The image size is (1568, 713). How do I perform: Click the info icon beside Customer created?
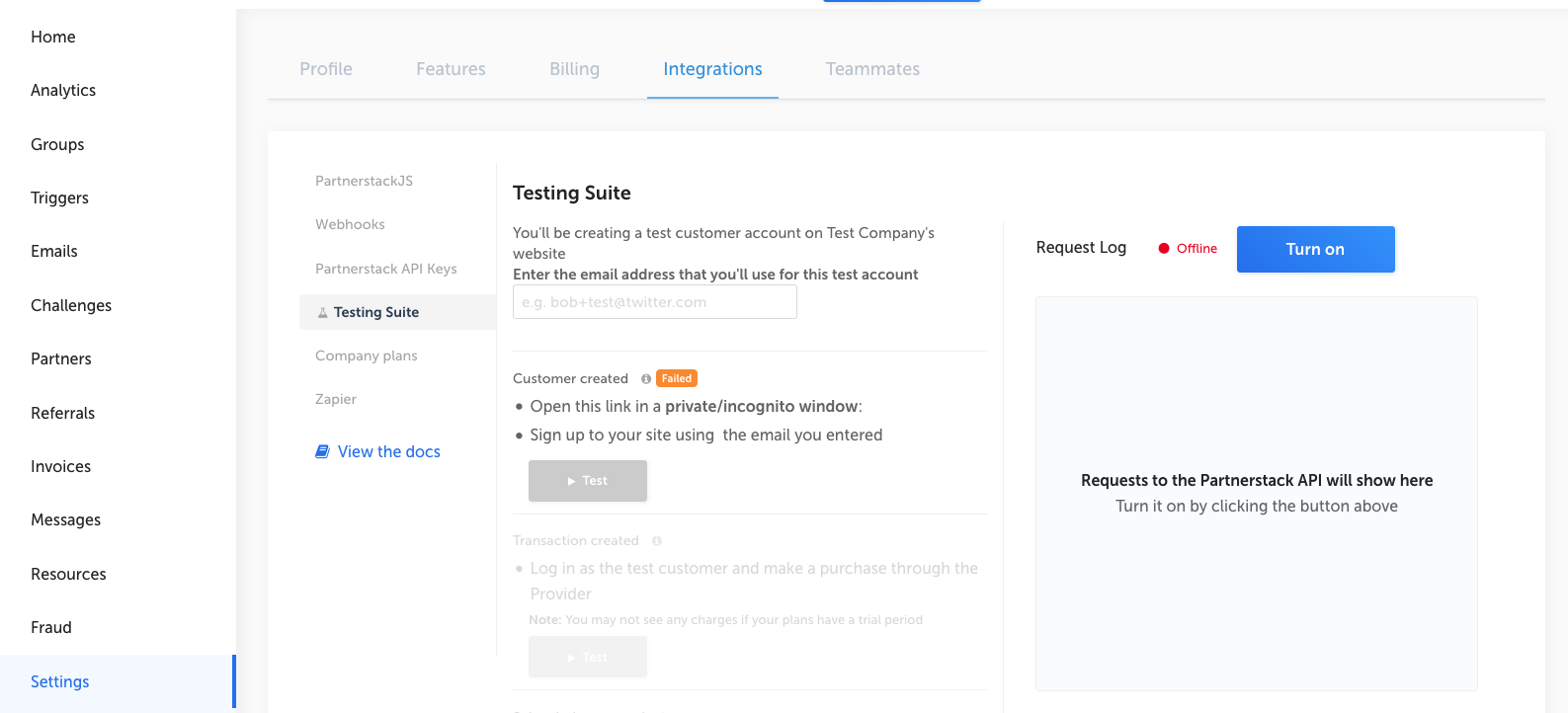click(x=646, y=379)
